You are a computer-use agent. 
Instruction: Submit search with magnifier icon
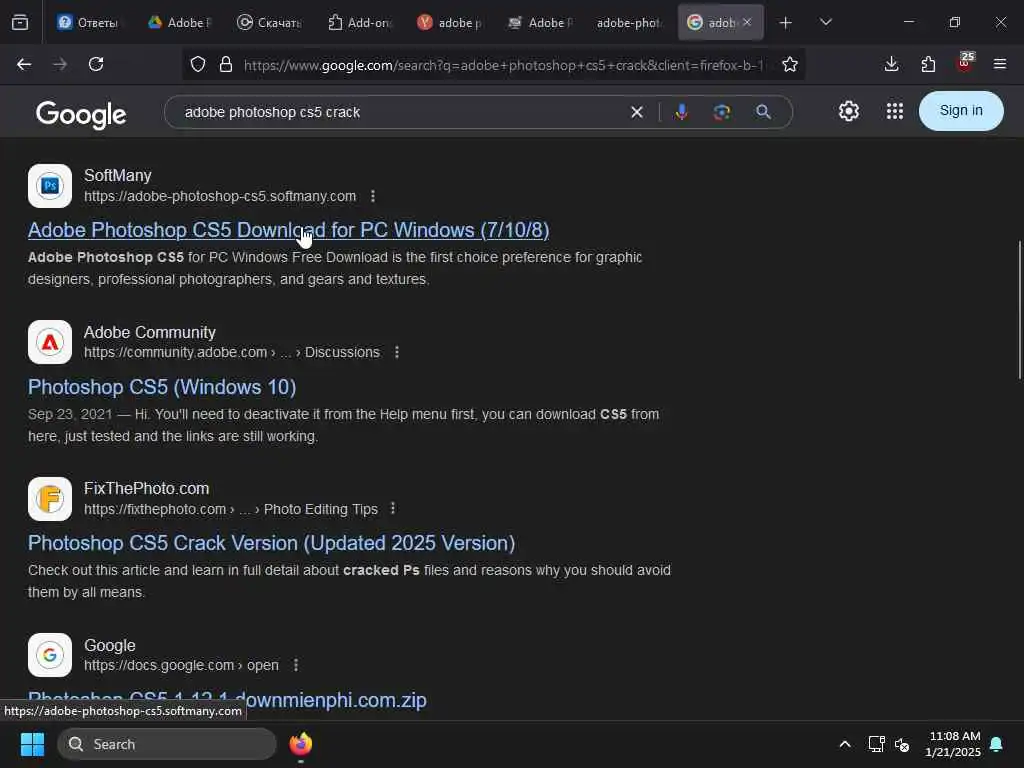click(x=763, y=112)
